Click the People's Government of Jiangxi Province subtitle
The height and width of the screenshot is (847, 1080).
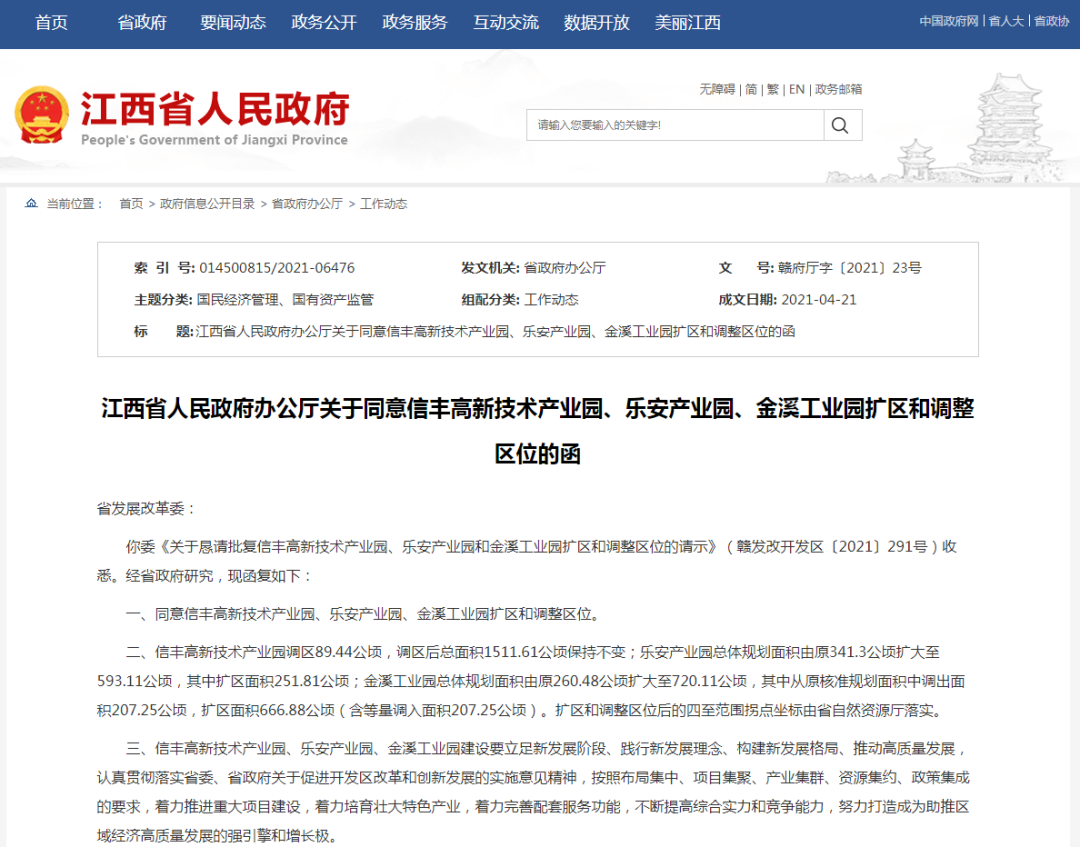coord(214,140)
